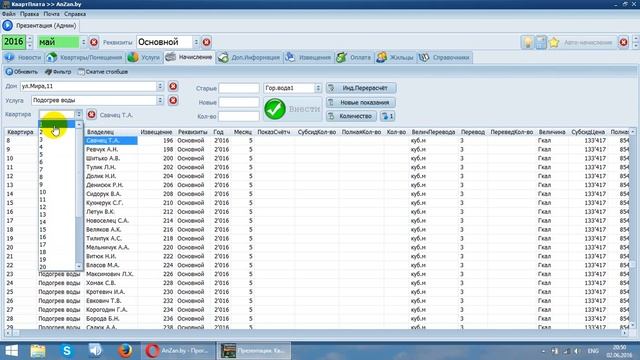Viewport: 640px width, 360px height.
Task: Open the Оплата tab
Action: 354,58
